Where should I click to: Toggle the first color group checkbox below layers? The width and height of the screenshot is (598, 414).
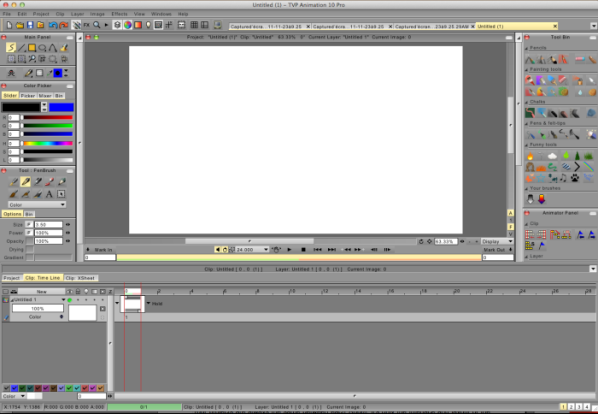(x=6, y=388)
